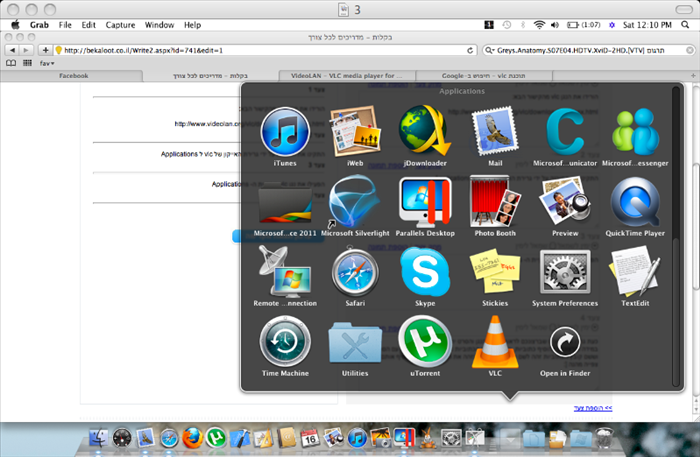This screenshot has width=700, height=457.
Task: Open the Apple menu
Action: (x=15, y=25)
